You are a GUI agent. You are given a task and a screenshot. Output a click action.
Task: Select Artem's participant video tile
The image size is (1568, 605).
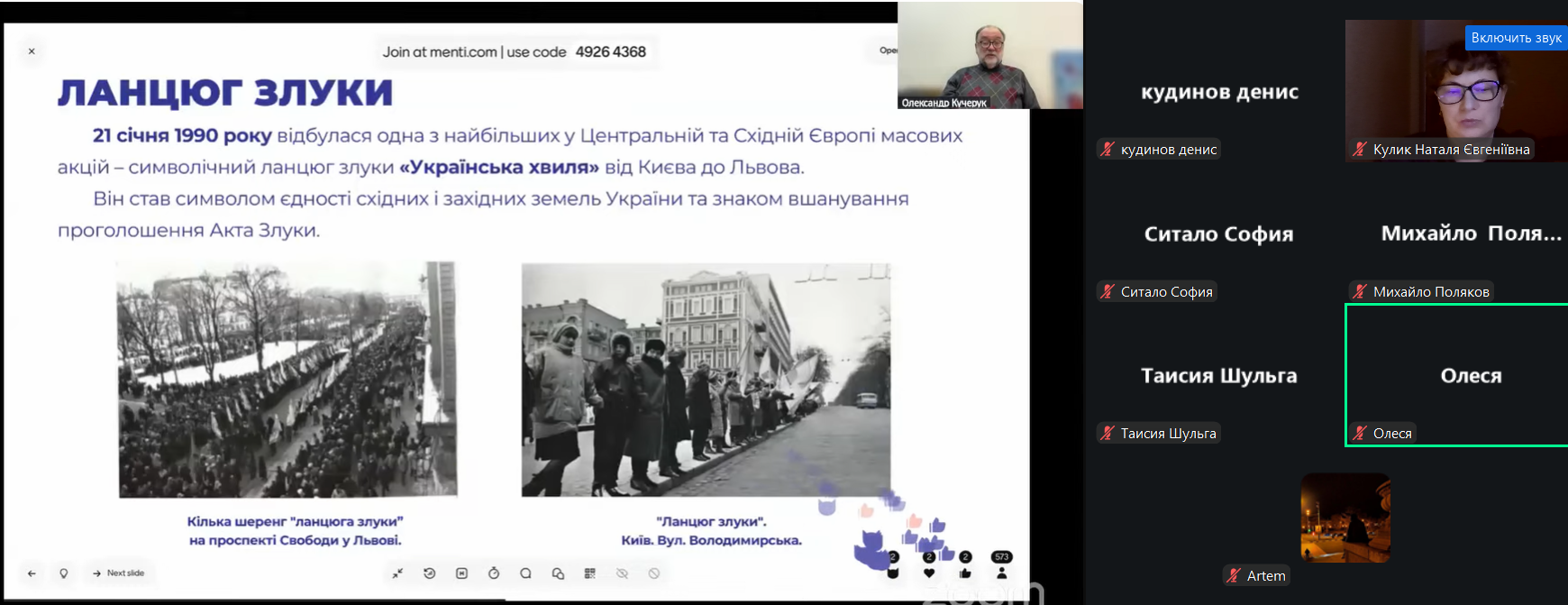click(x=1345, y=518)
